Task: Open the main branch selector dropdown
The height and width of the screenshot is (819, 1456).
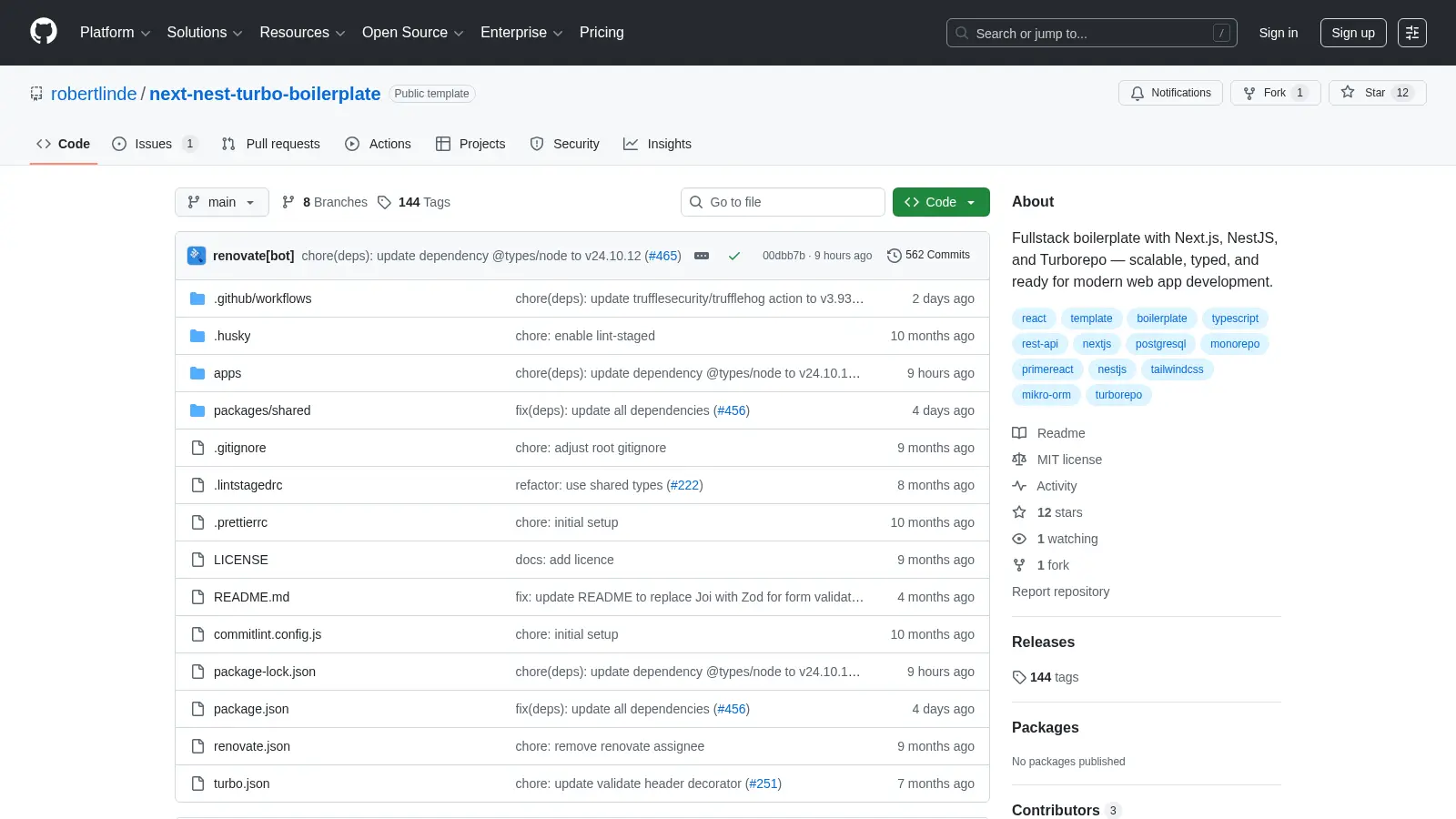Action: [x=222, y=202]
